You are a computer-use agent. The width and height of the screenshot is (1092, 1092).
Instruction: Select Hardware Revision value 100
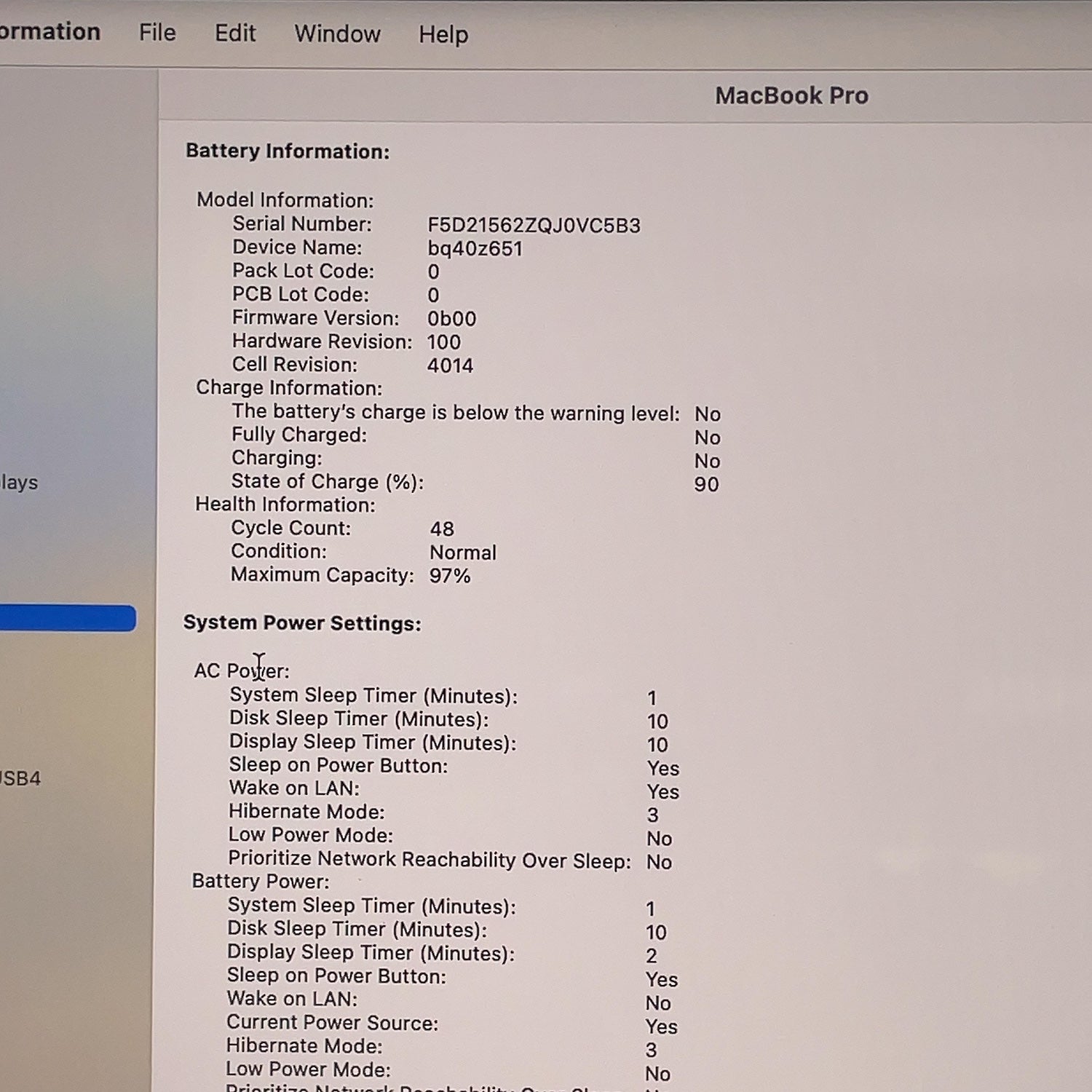click(x=443, y=342)
